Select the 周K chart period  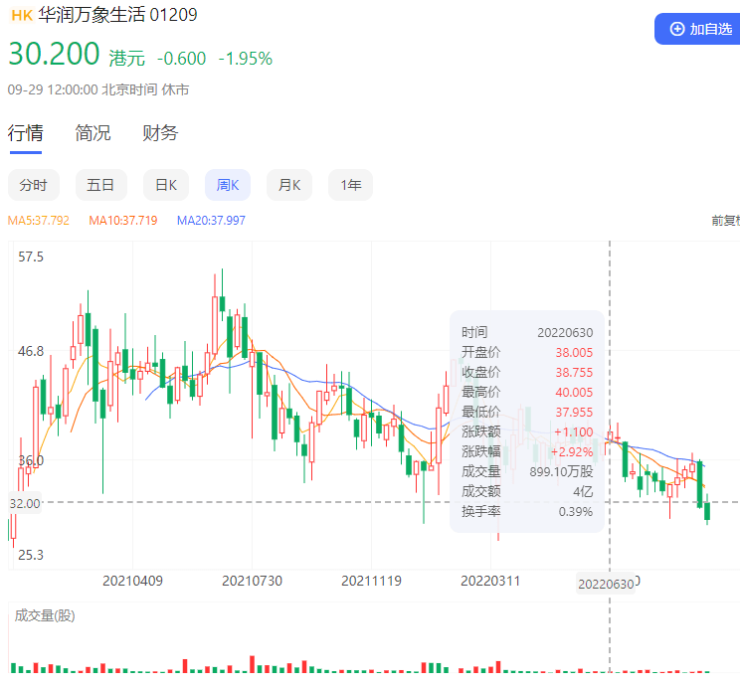point(227,185)
